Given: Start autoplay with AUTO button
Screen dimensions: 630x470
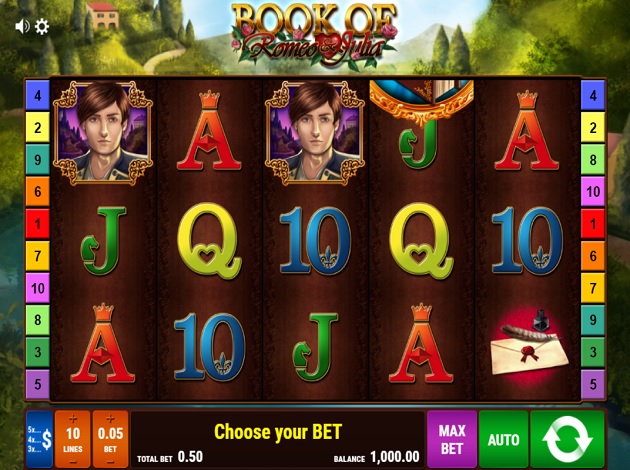Looking at the screenshot, I should click(503, 439).
